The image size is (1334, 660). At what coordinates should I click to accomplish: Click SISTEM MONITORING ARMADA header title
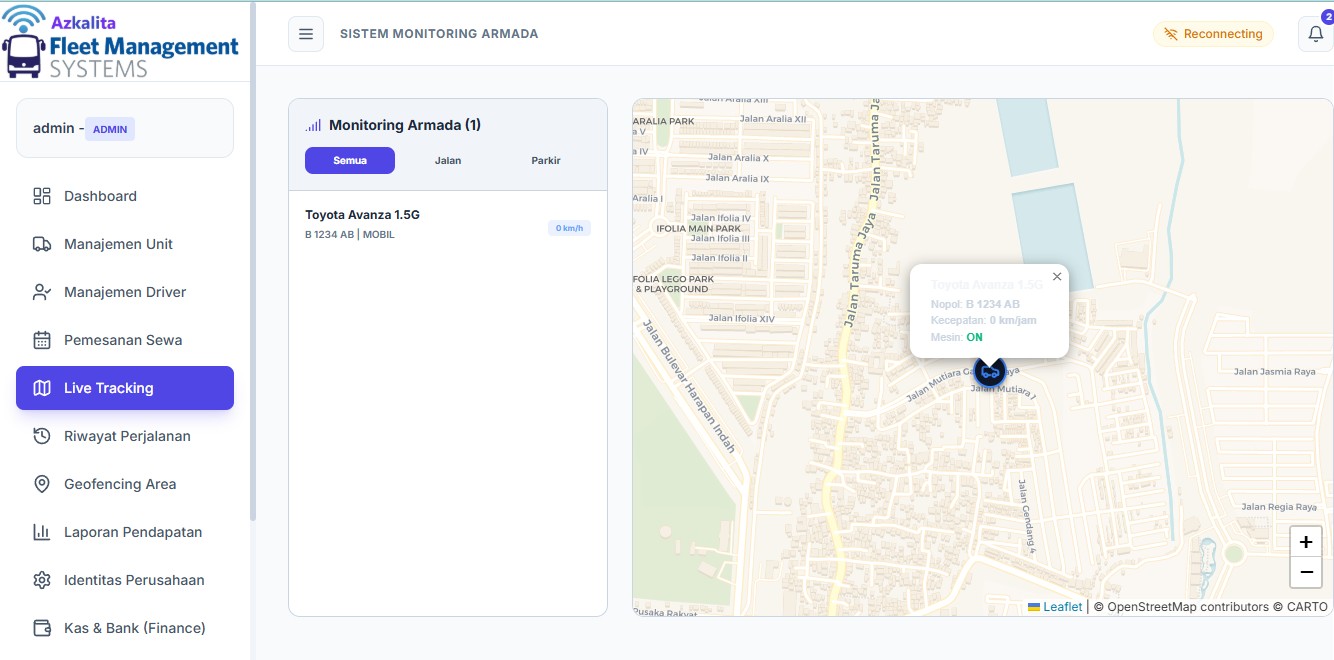(x=439, y=34)
